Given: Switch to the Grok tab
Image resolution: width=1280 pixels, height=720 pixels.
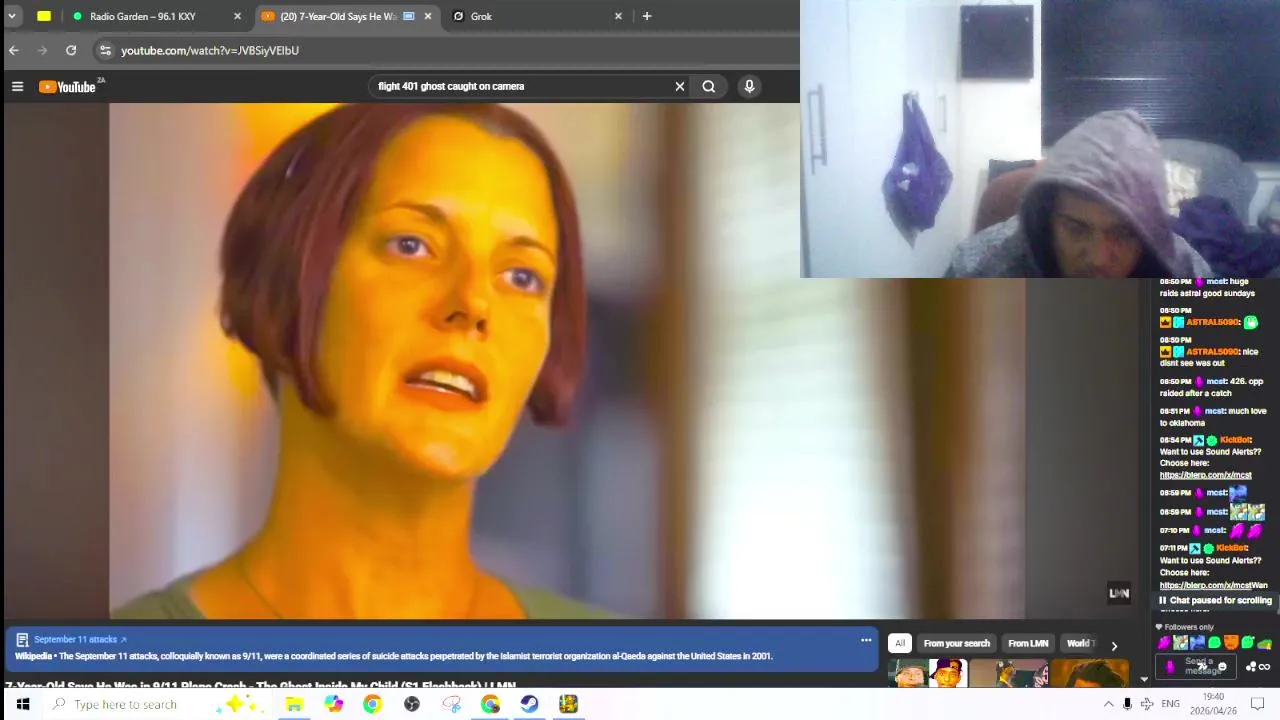Looking at the screenshot, I should (535, 16).
